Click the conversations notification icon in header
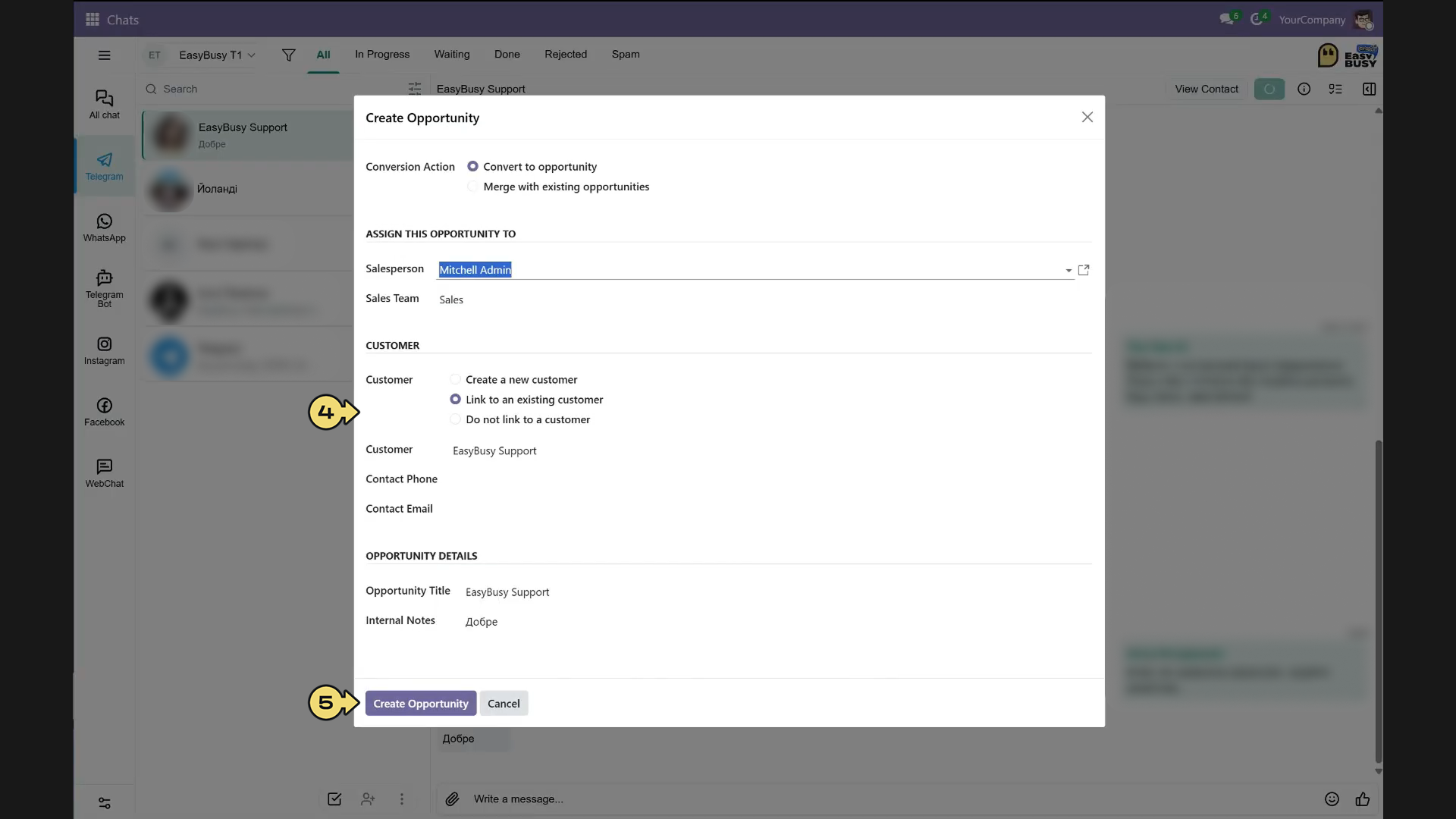Screen dimensions: 1456x819 (1228, 19)
